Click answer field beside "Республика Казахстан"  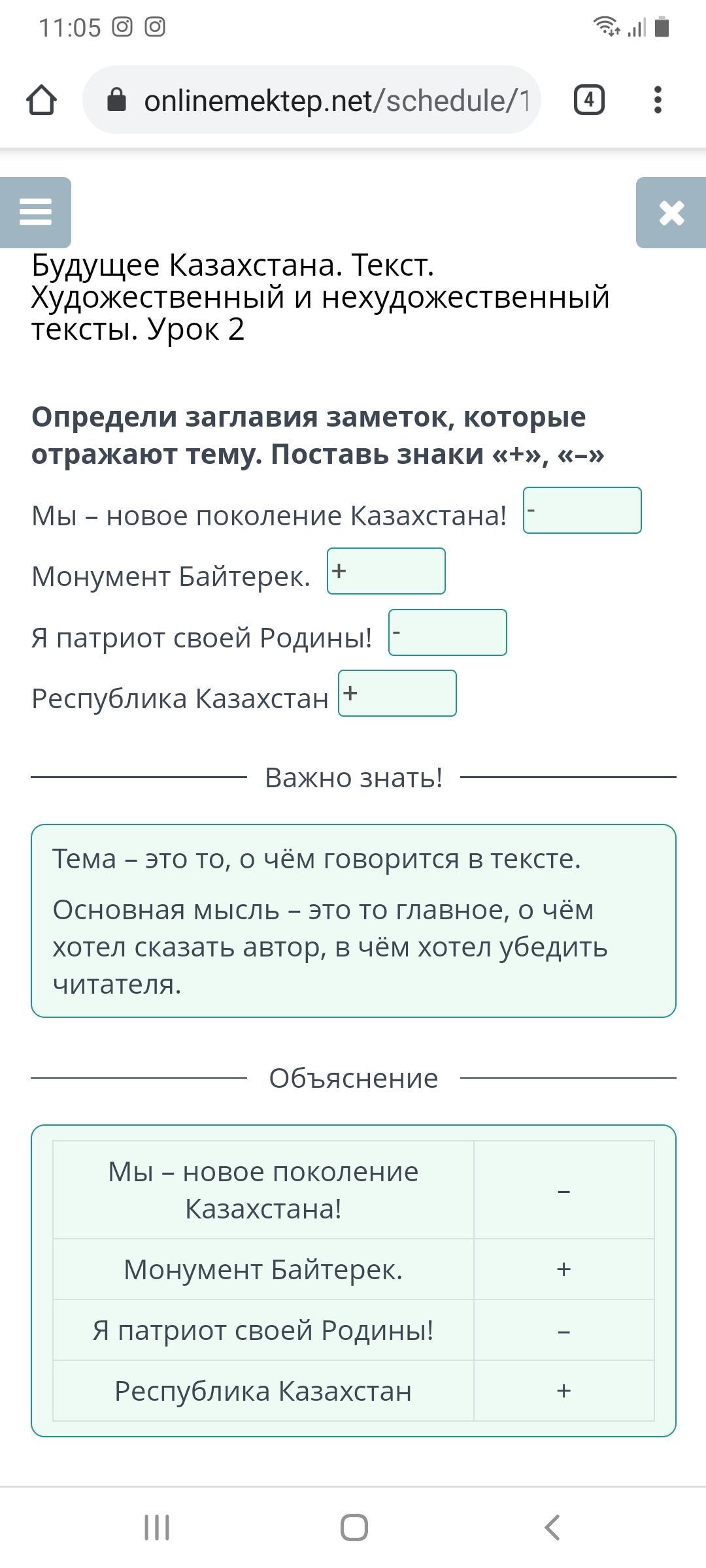pos(397,693)
